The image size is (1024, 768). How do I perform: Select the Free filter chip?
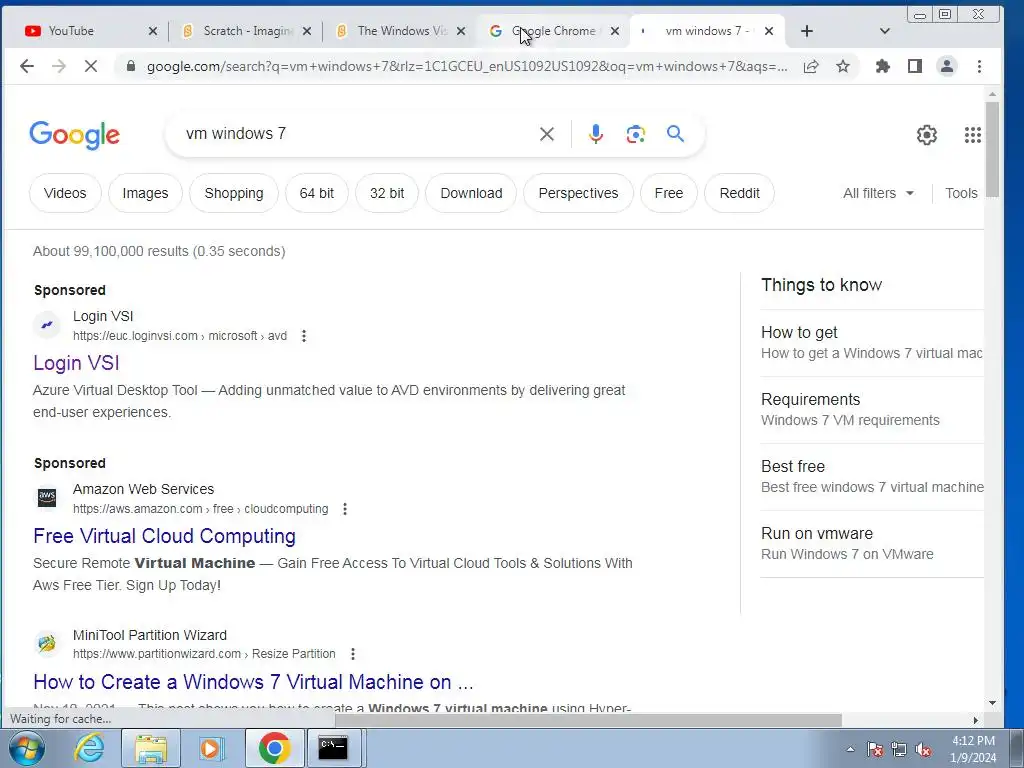coord(669,193)
